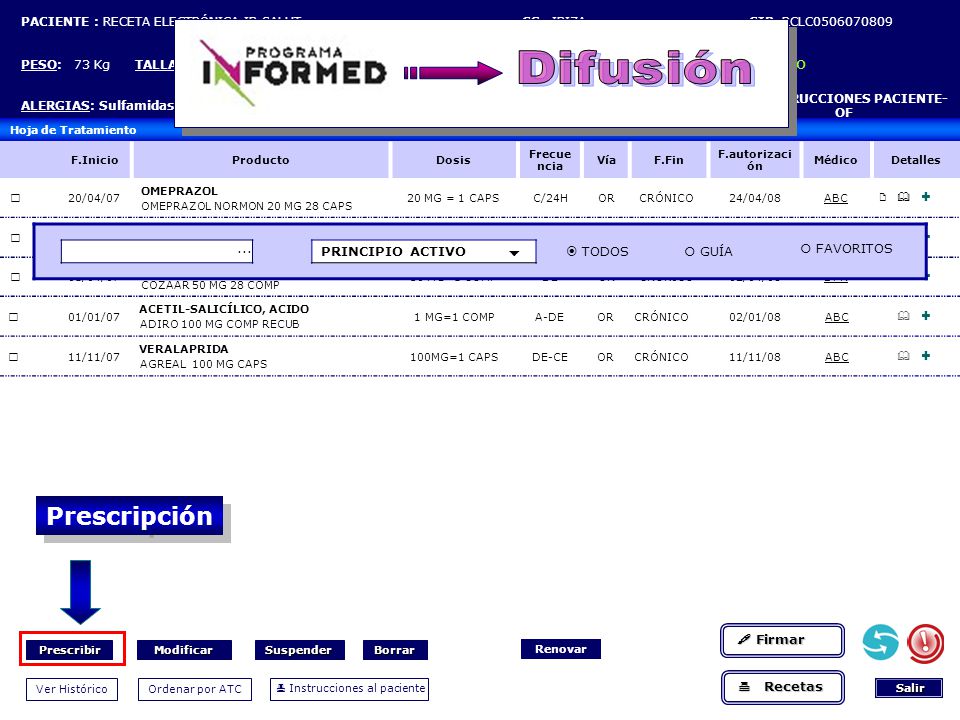Click the PESO label link
This screenshot has height=720, width=960.
click(x=41, y=64)
